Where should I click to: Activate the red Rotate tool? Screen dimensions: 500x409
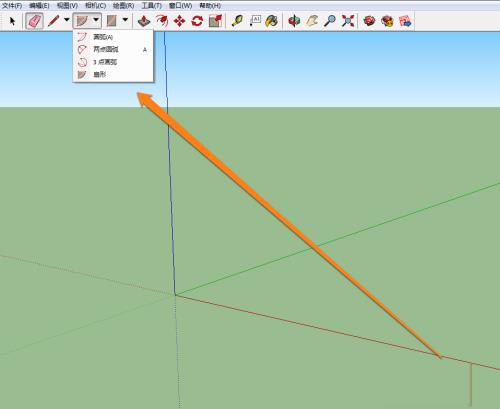click(x=197, y=21)
